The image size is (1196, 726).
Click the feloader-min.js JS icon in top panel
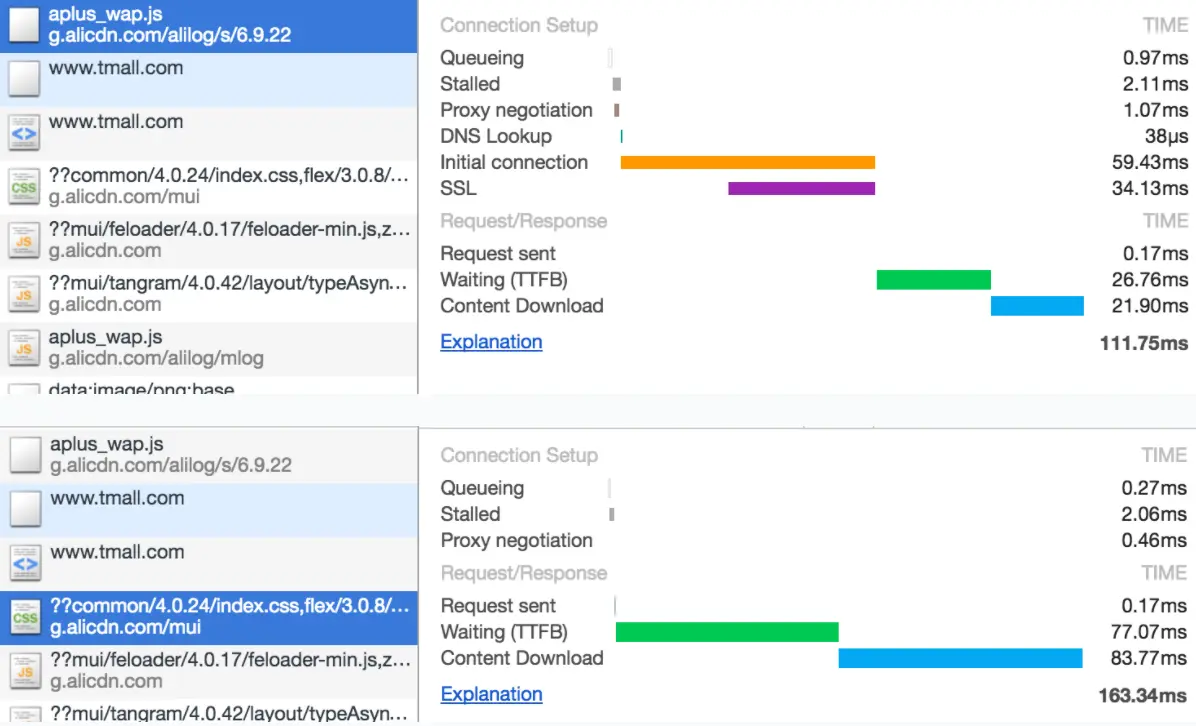(24, 240)
